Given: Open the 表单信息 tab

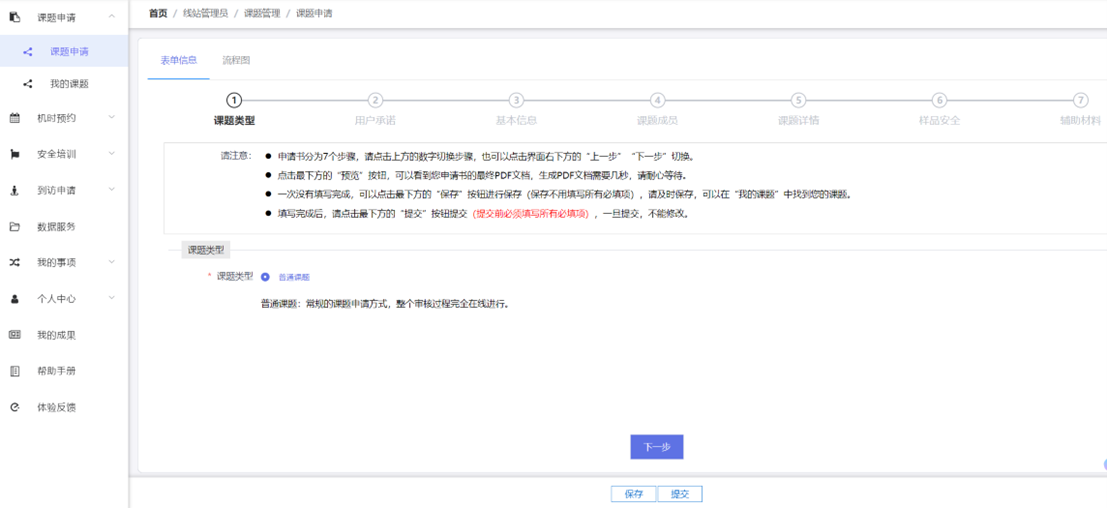Looking at the screenshot, I should coord(179,60).
